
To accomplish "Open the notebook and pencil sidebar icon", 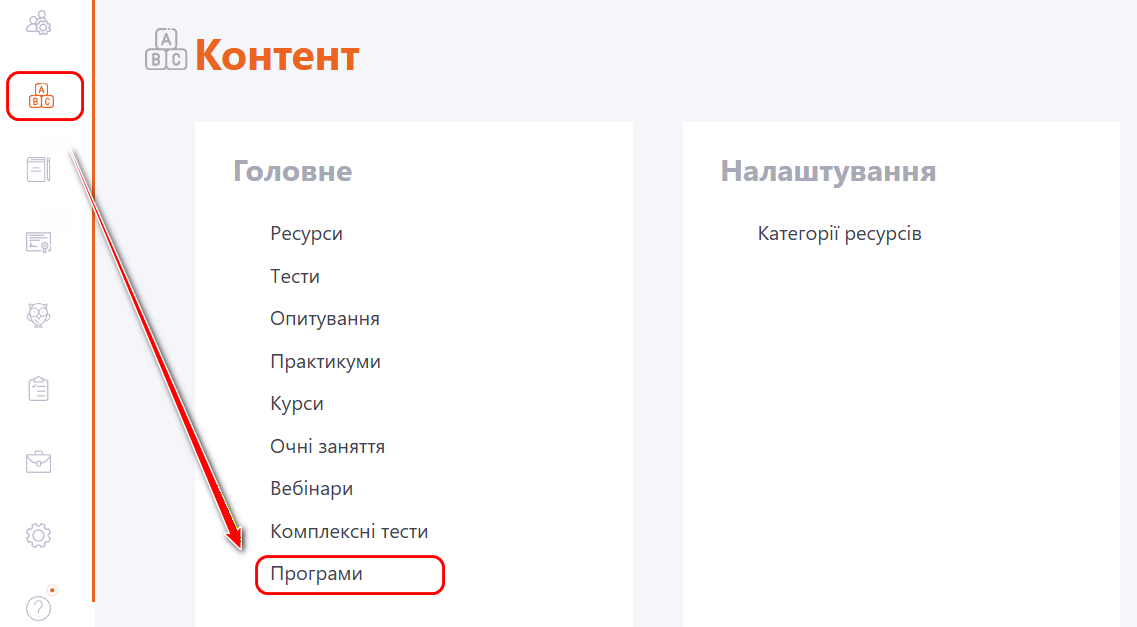I will [x=38, y=169].
